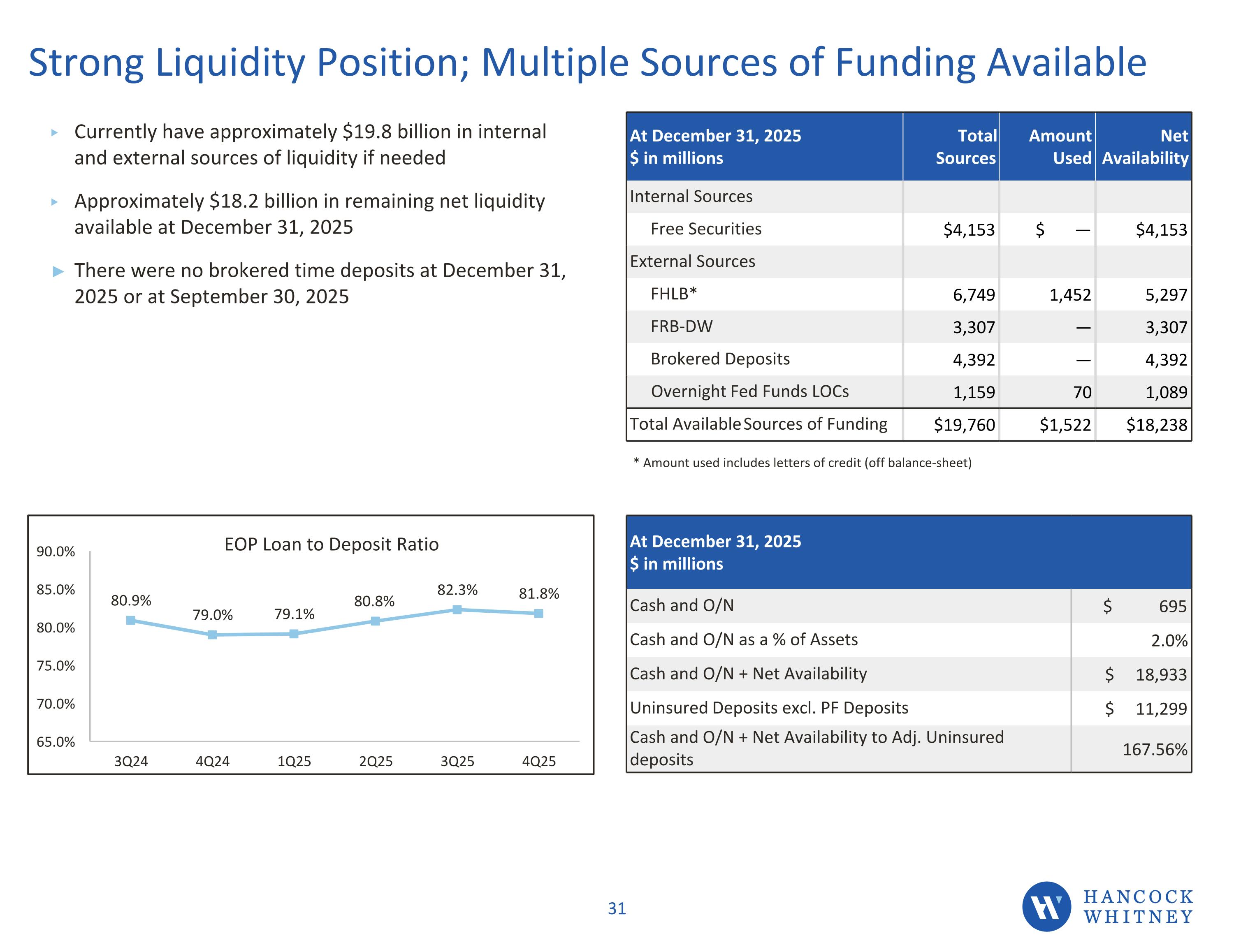Click the page number 31
Image resolution: width=1234 pixels, height=952 pixels.
coord(617,908)
